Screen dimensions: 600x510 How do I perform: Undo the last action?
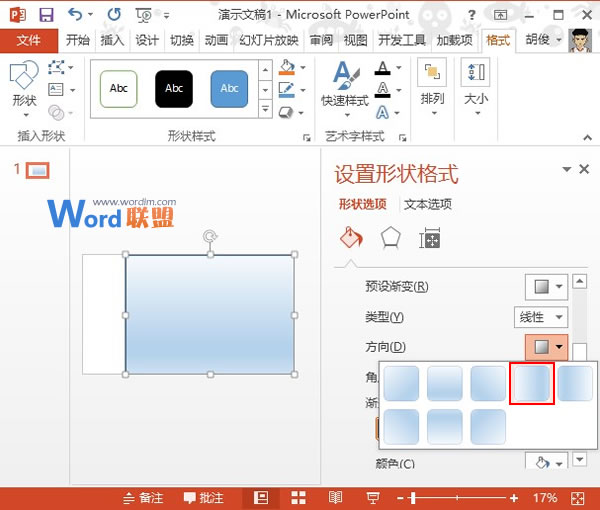coord(75,15)
